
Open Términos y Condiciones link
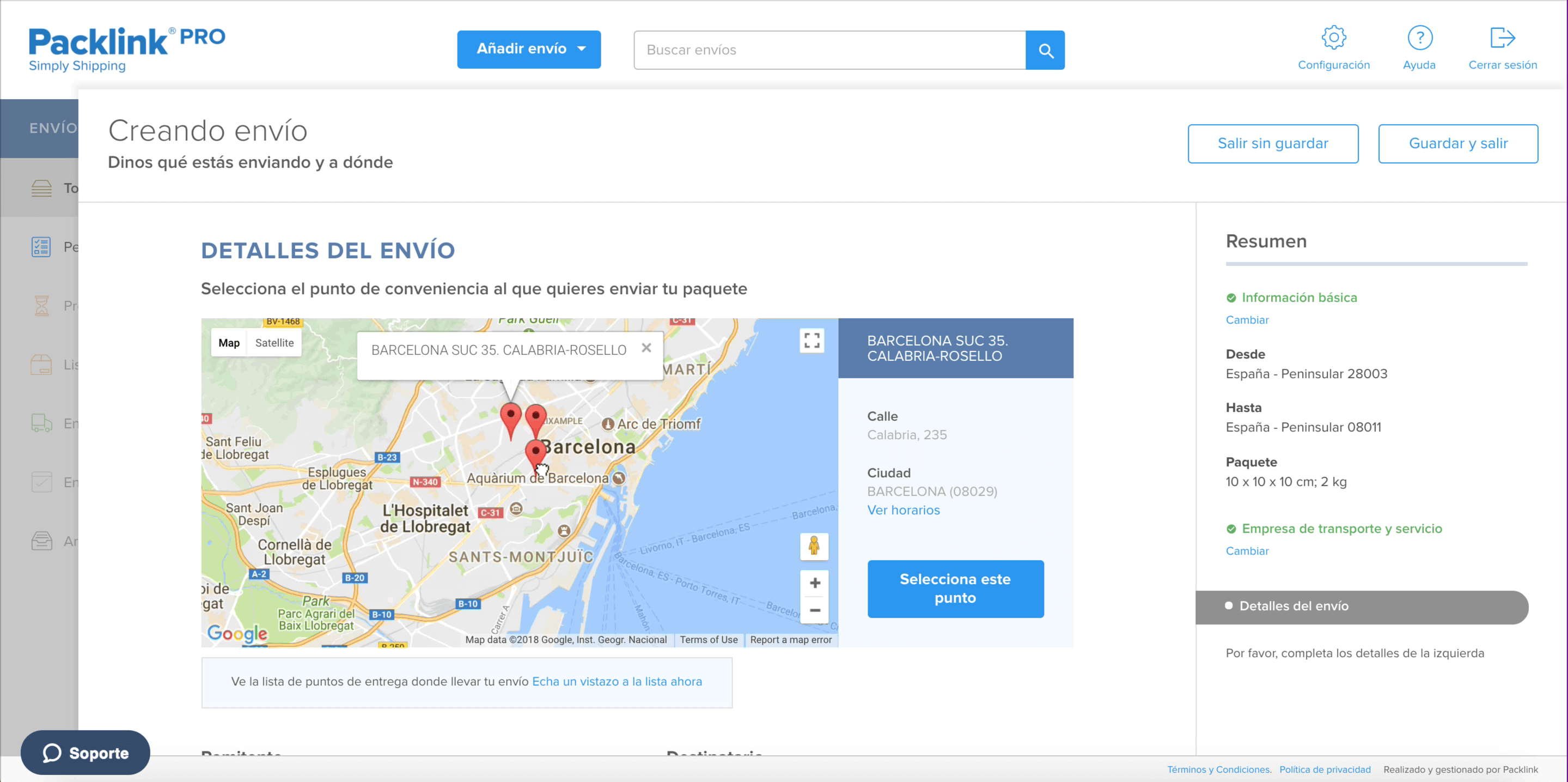(1218, 770)
